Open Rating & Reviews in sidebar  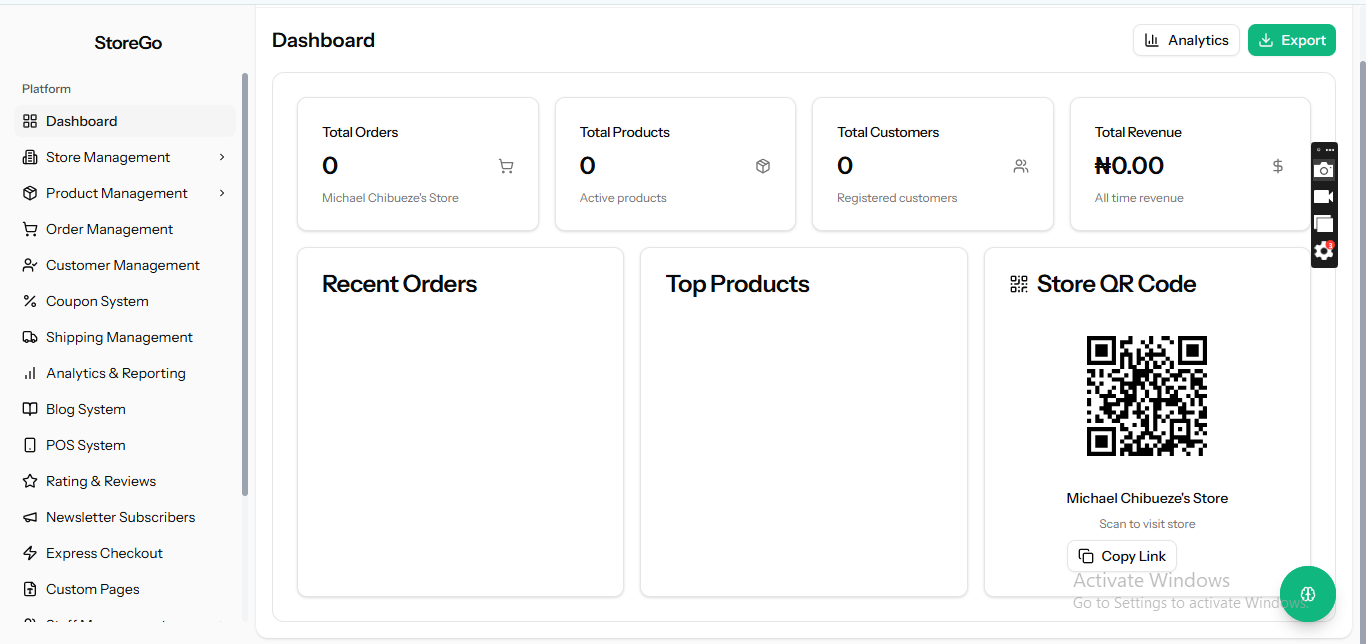coord(125,481)
